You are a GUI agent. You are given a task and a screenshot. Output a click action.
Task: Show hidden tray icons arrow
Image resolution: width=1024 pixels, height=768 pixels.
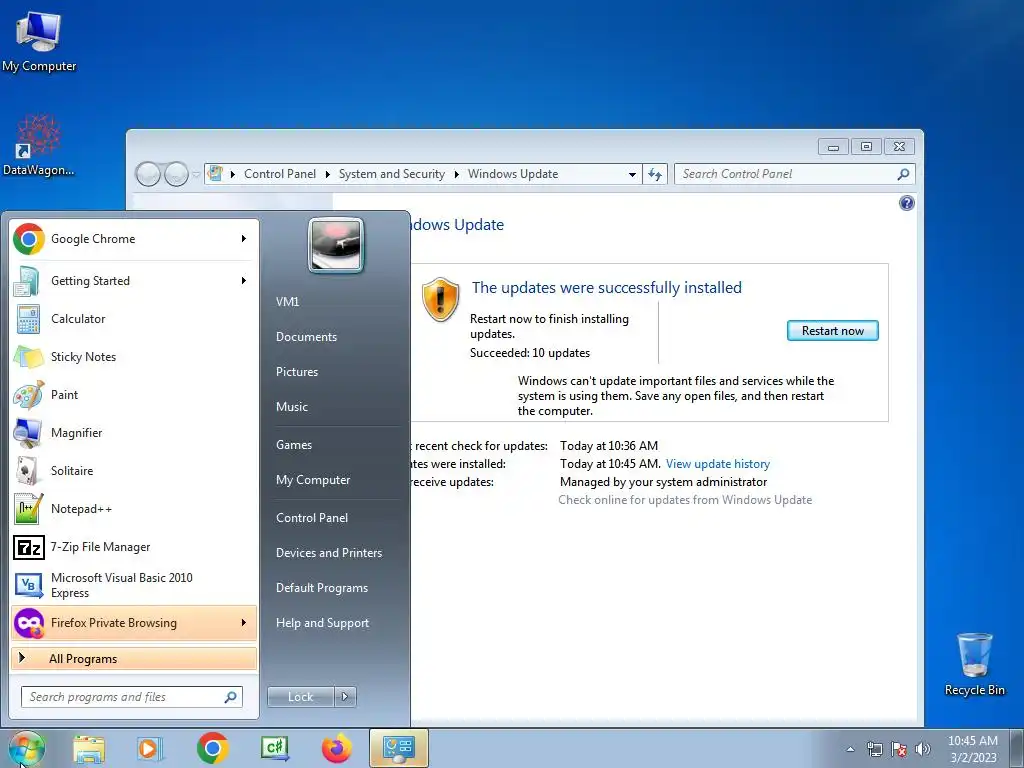pos(850,749)
